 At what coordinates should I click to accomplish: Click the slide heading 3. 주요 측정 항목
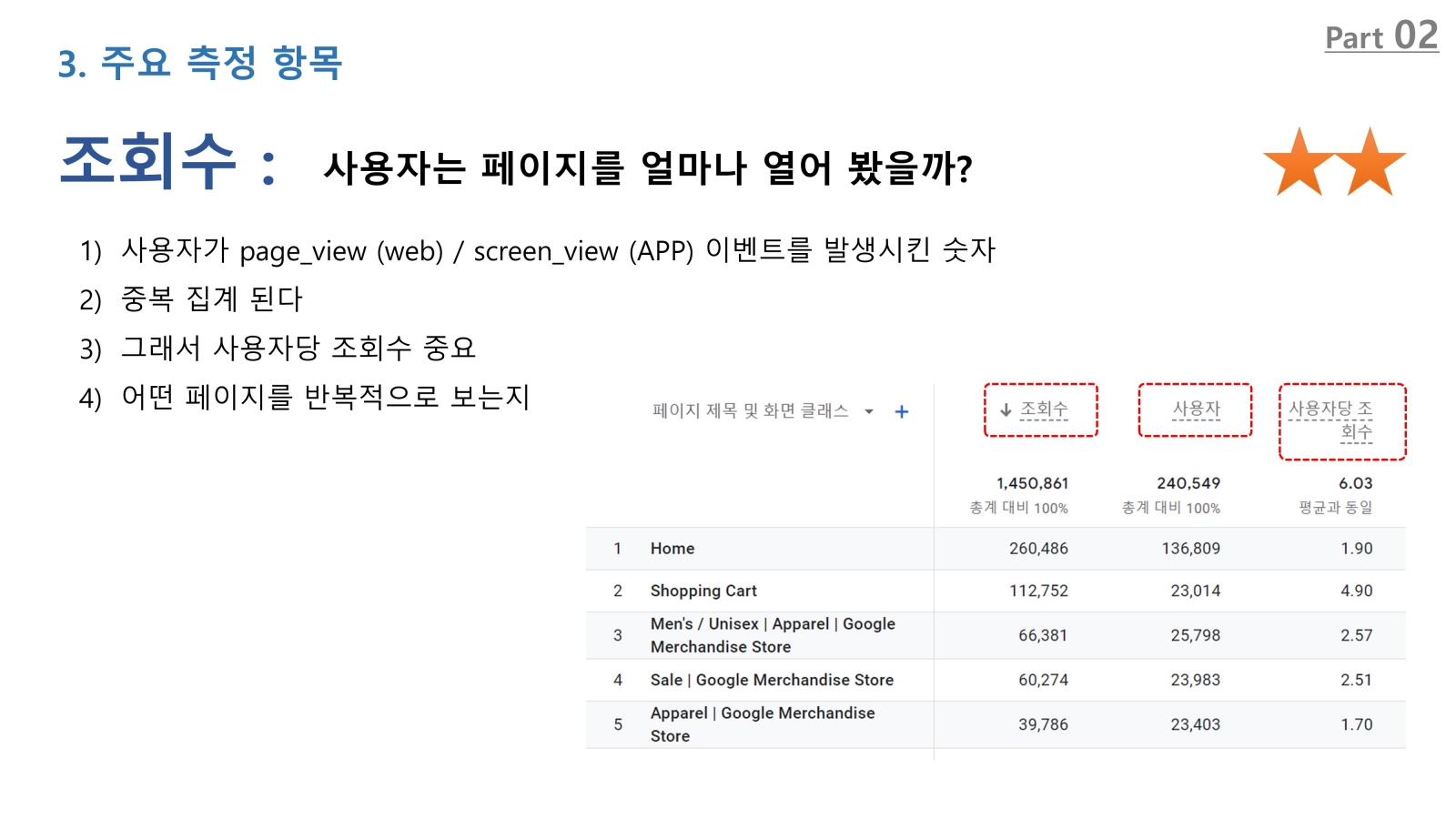pyautogui.click(x=200, y=63)
